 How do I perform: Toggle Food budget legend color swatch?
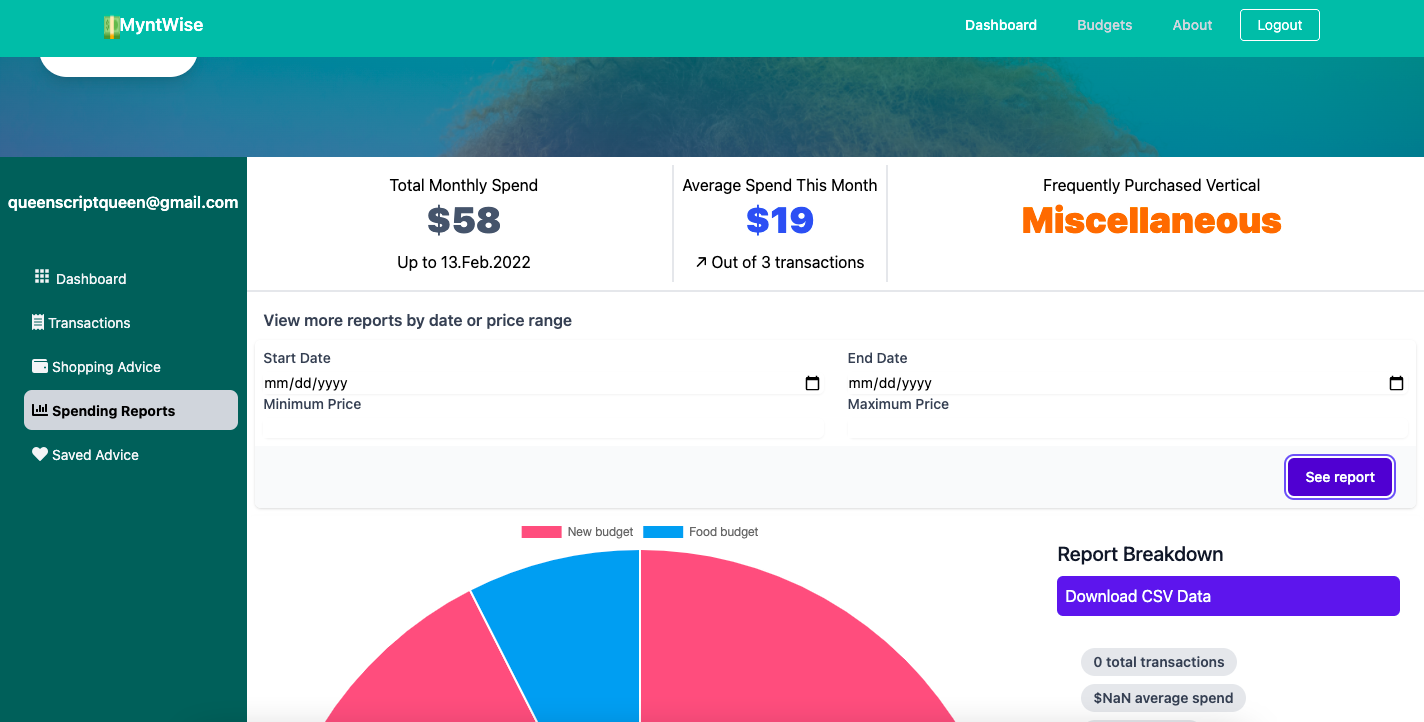(x=663, y=532)
